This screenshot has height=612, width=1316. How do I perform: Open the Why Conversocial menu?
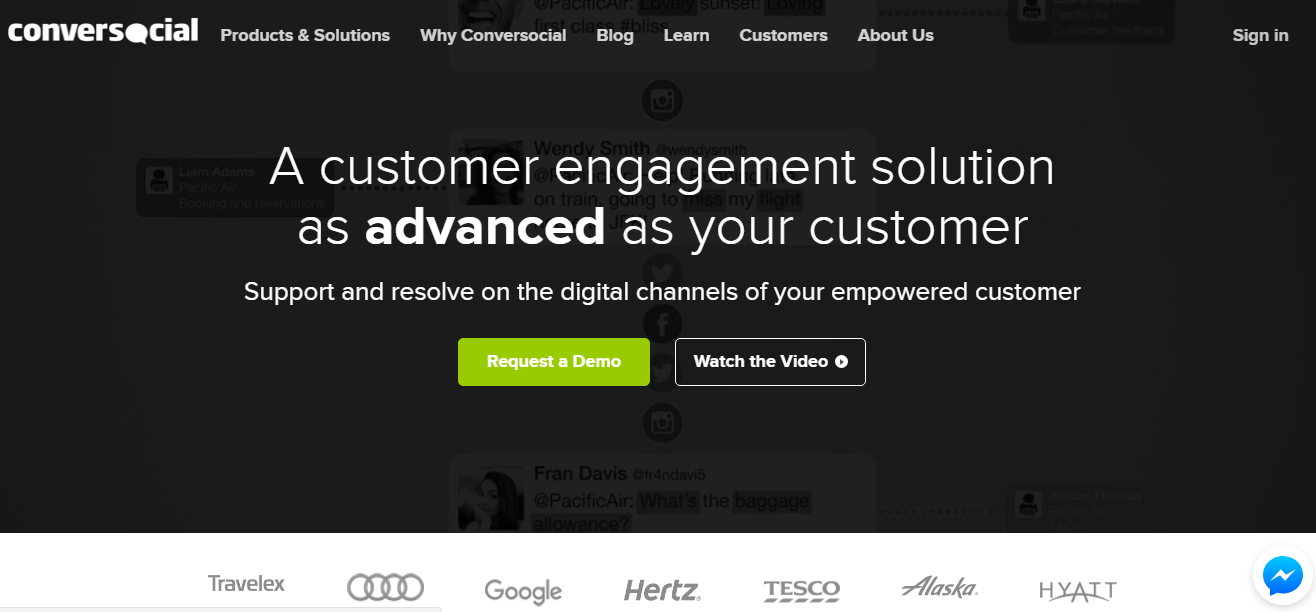pyautogui.click(x=493, y=35)
